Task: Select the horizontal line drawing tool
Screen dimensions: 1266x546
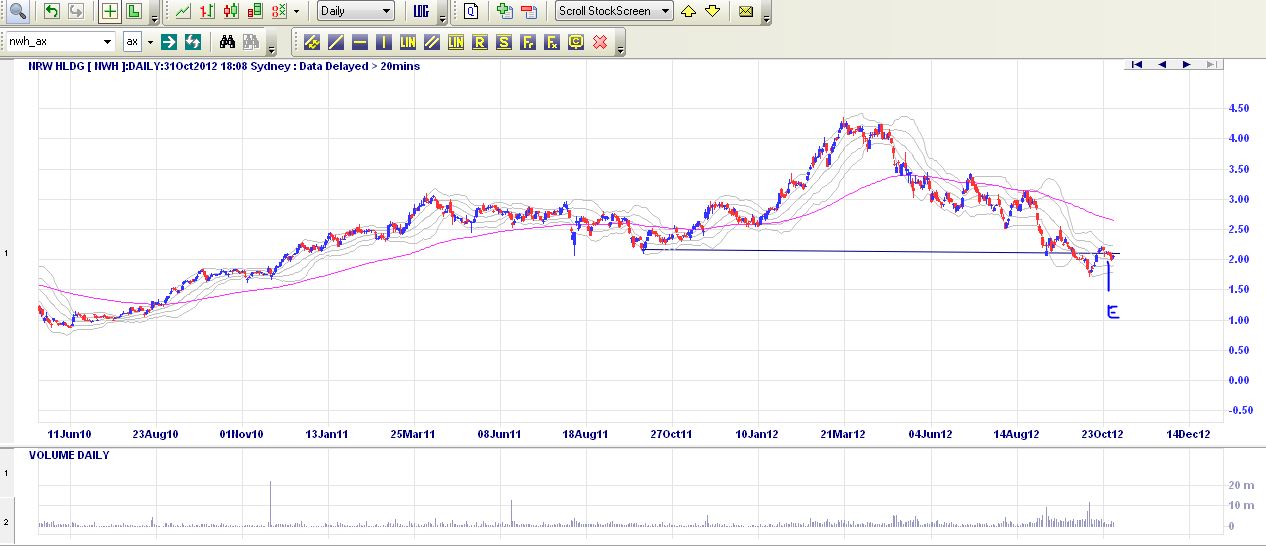Action: (359, 42)
